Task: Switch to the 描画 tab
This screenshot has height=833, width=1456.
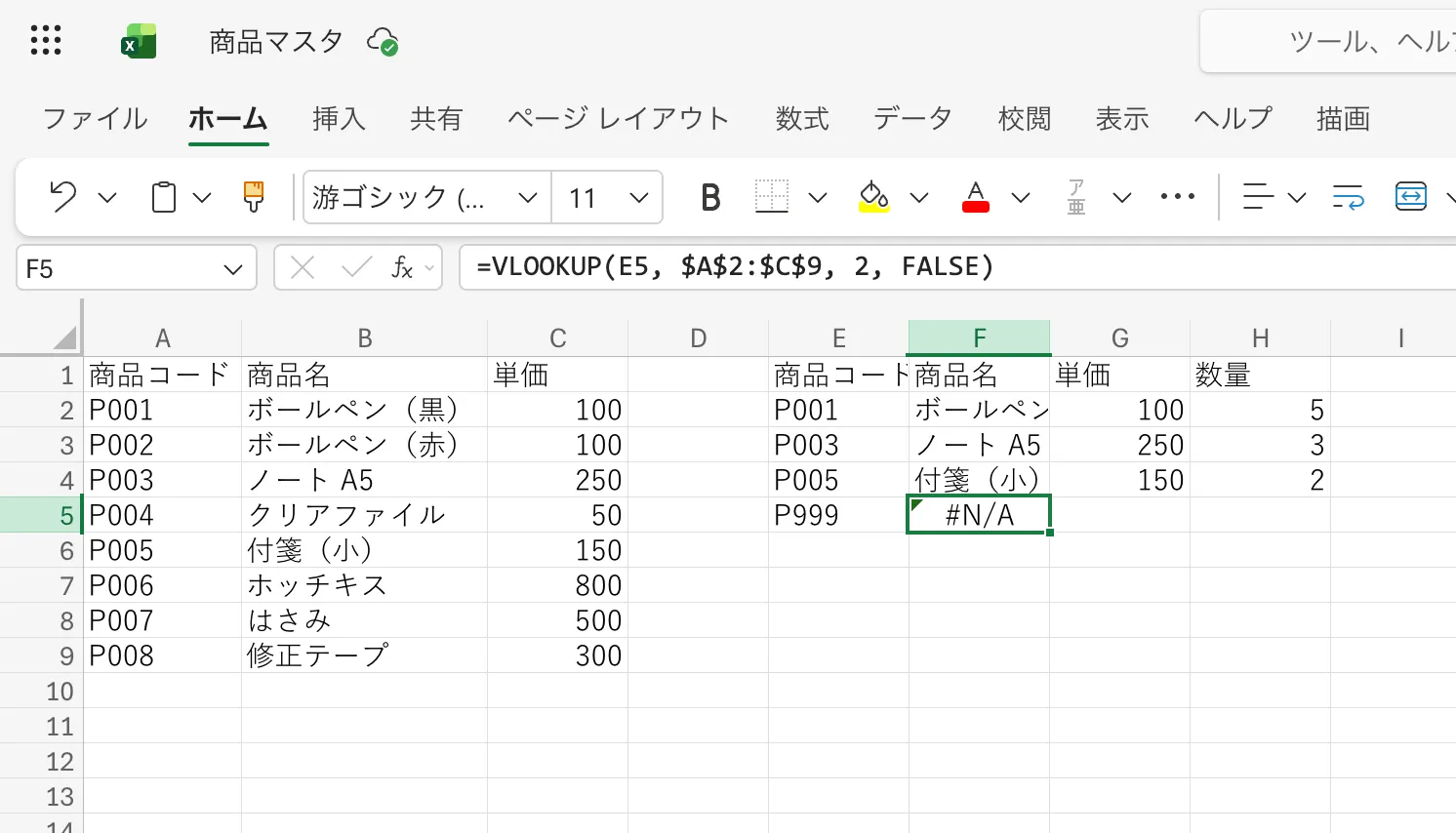Action: pos(1344,119)
